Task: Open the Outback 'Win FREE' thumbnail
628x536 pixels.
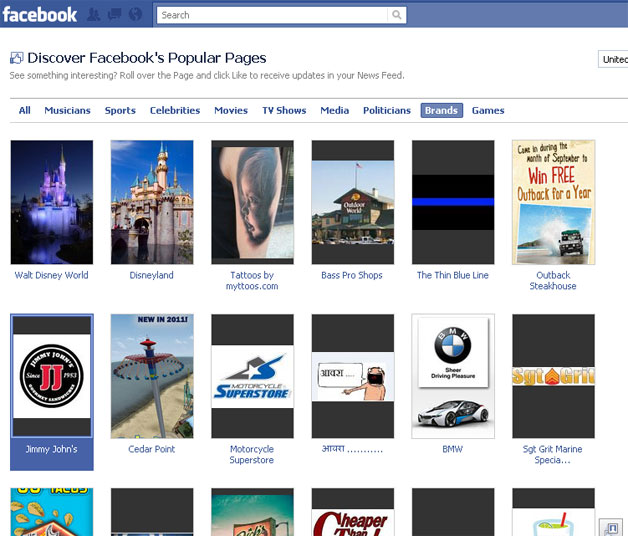Action: click(x=553, y=202)
